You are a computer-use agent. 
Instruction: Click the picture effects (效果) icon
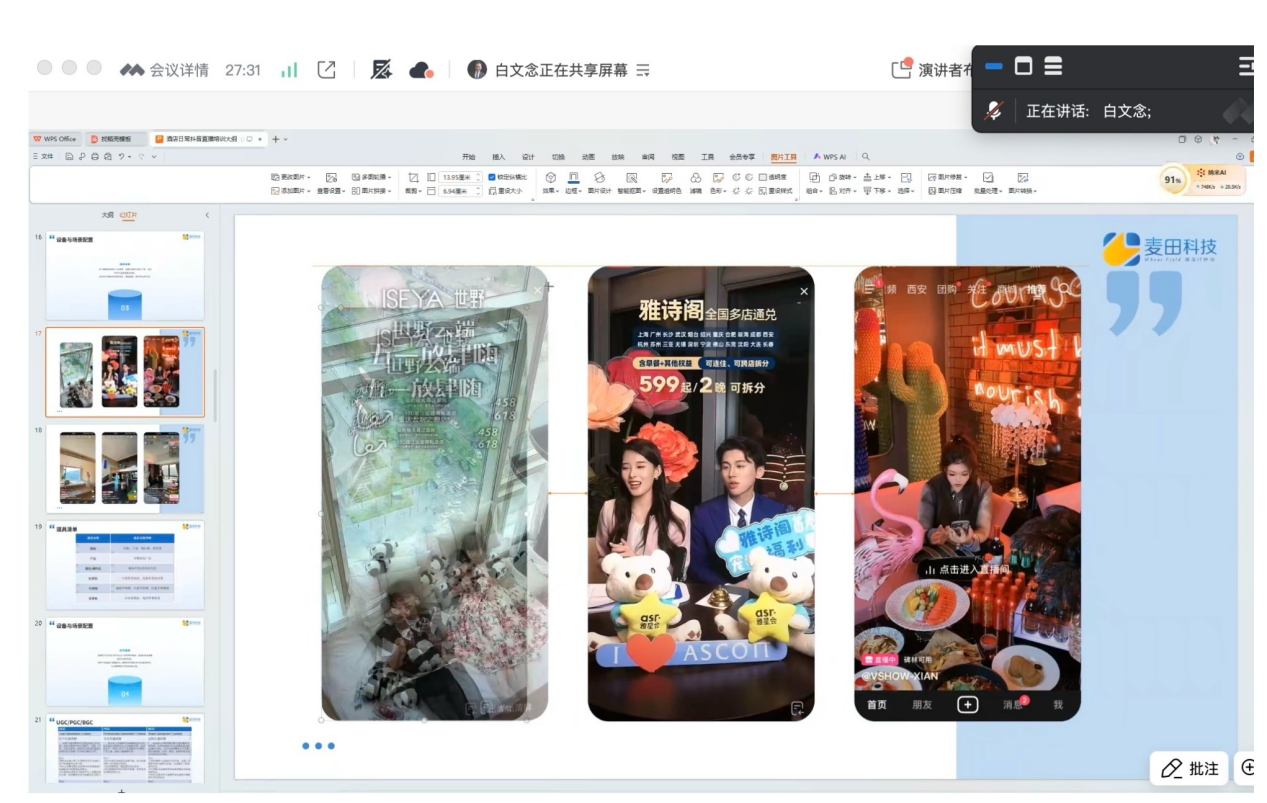tap(551, 177)
